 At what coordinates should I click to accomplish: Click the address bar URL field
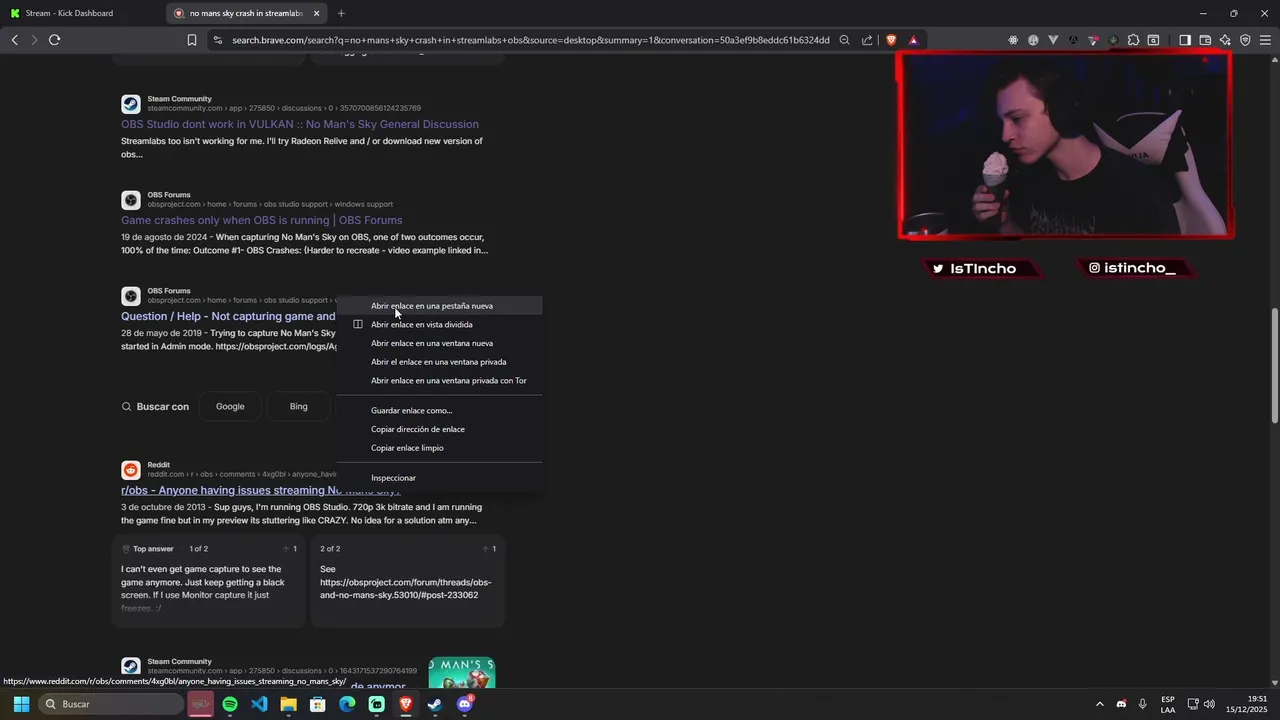(x=530, y=40)
